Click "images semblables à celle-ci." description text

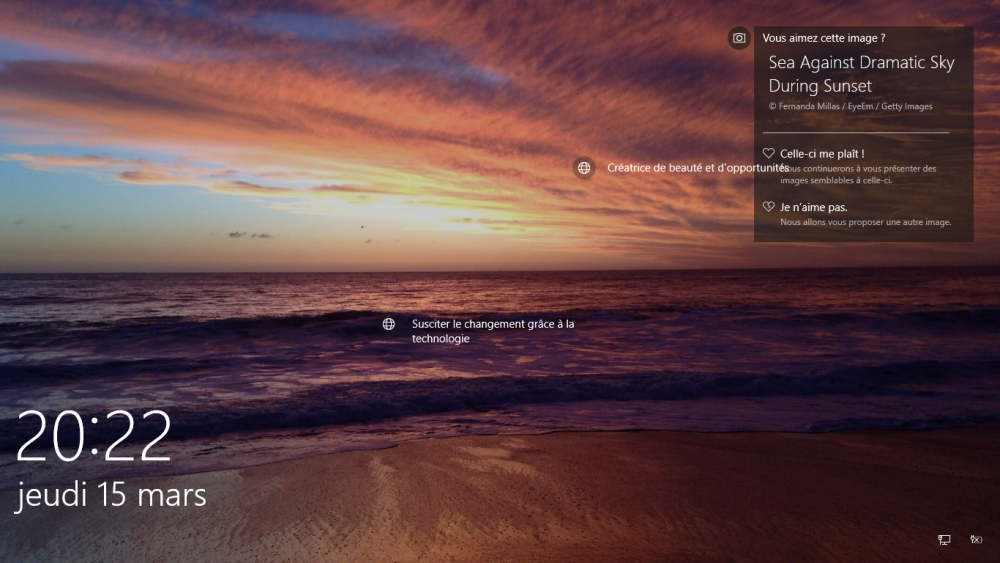[836, 180]
